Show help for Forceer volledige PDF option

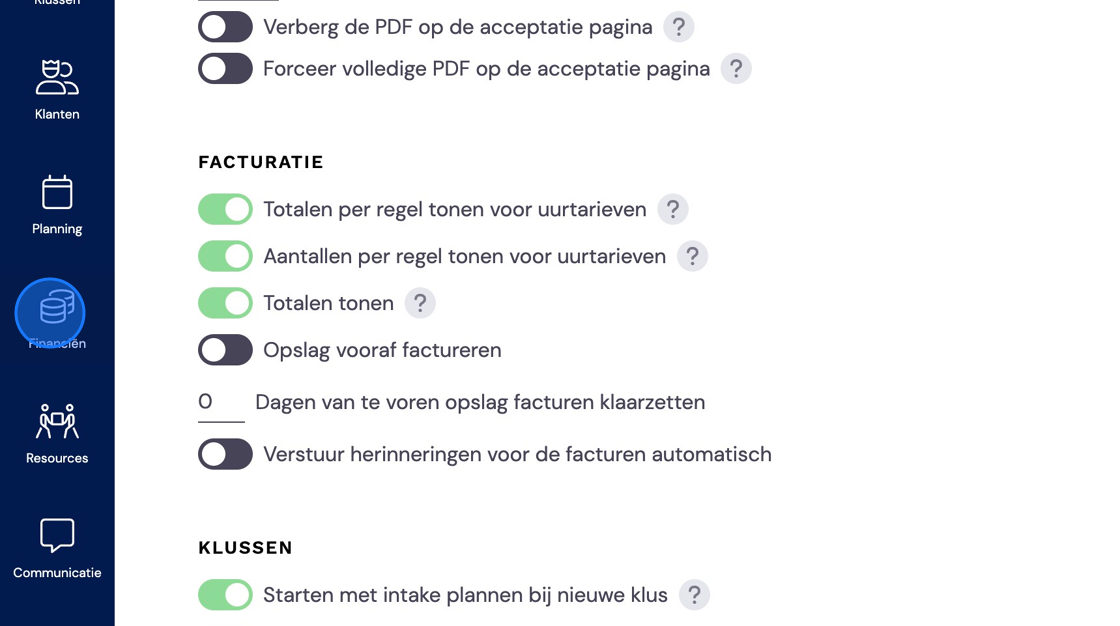(736, 69)
